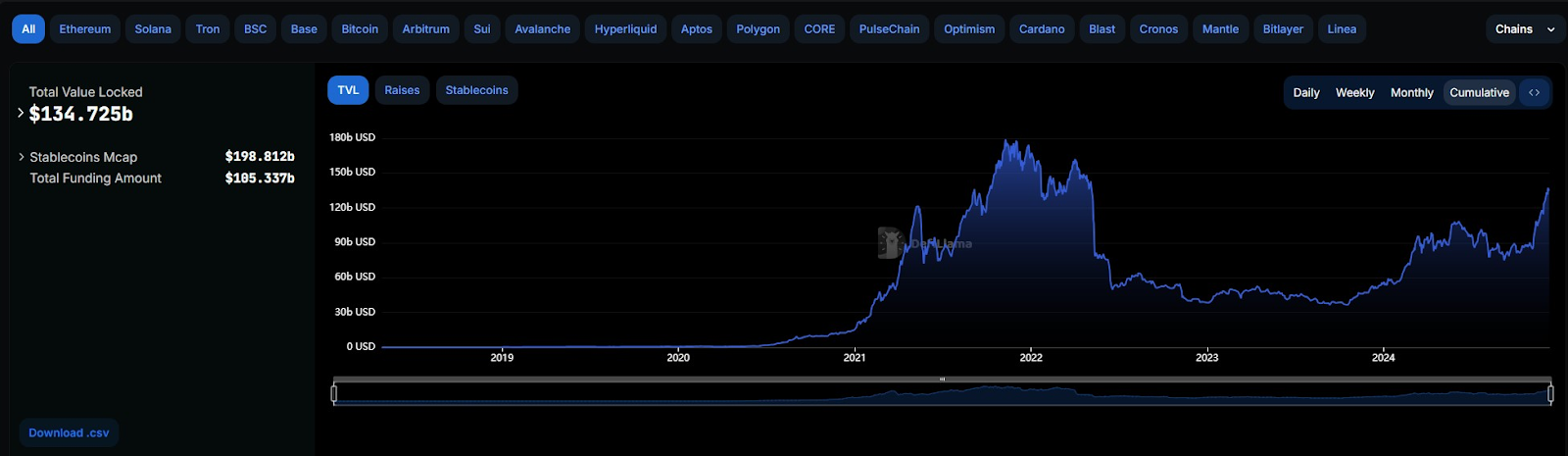1568x456 pixels.
Task: Toggle the TVL chart series
Action: 348,90
